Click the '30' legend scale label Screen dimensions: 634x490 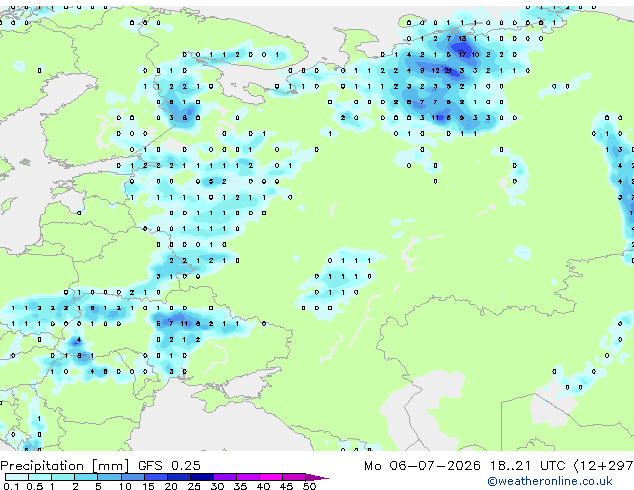[217, 486]
